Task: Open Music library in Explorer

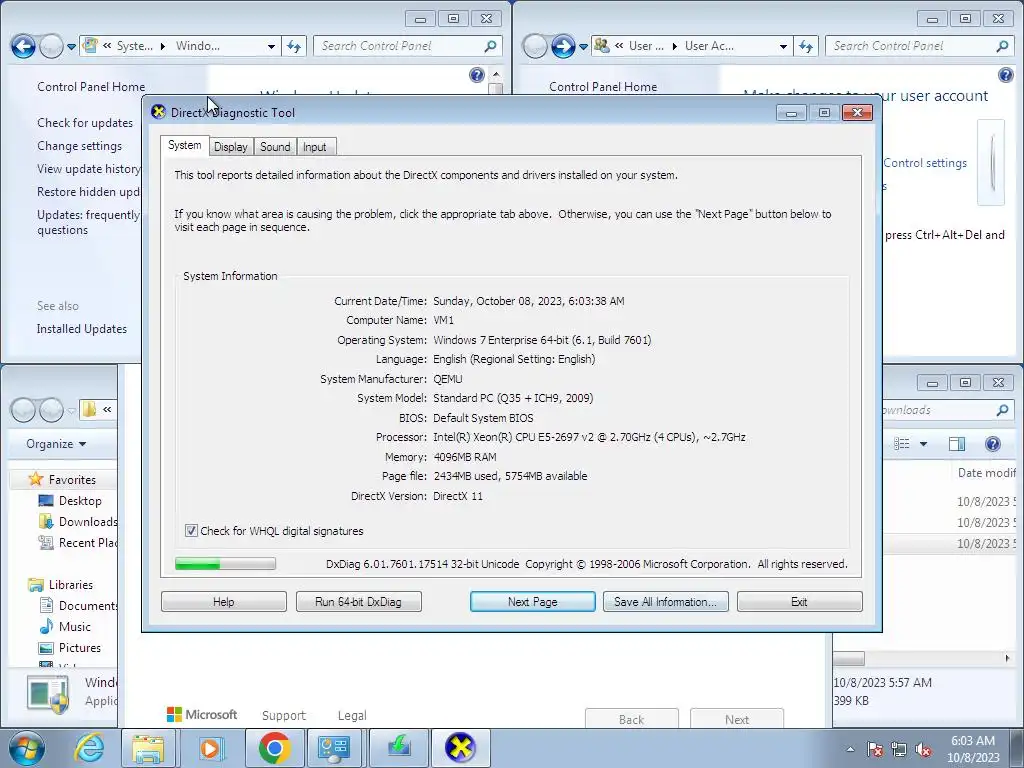Action: (x=74, y=626)
